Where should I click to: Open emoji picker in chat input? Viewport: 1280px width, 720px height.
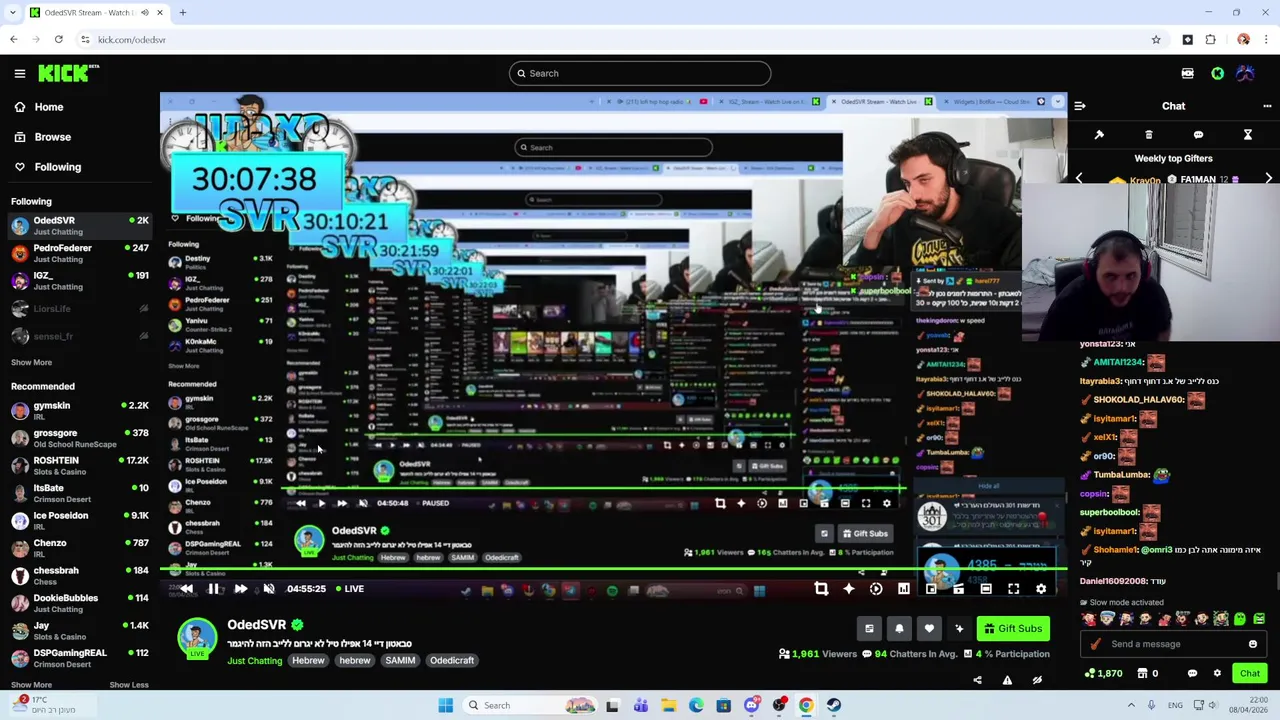[1253, 644]
